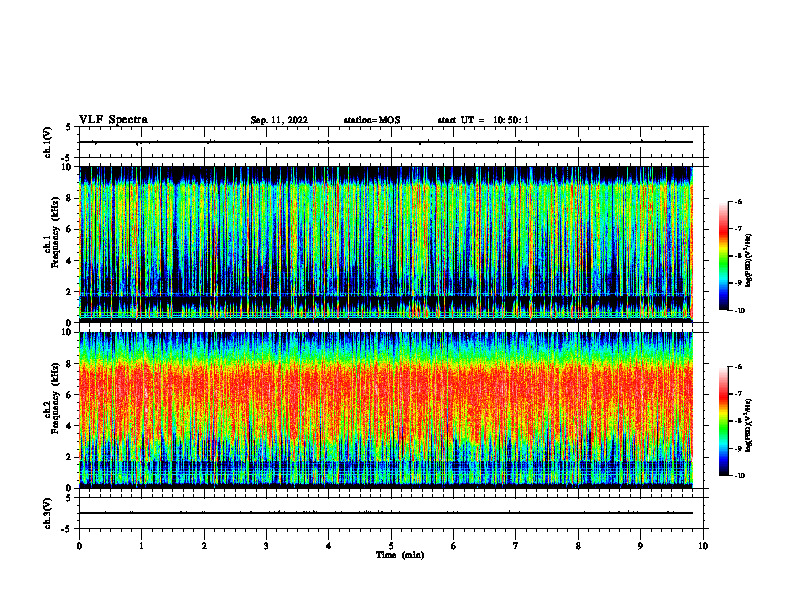The image size is (792, 612).
Task: Select the start UT 10:50:1 text
Action: tap(483, 120)
